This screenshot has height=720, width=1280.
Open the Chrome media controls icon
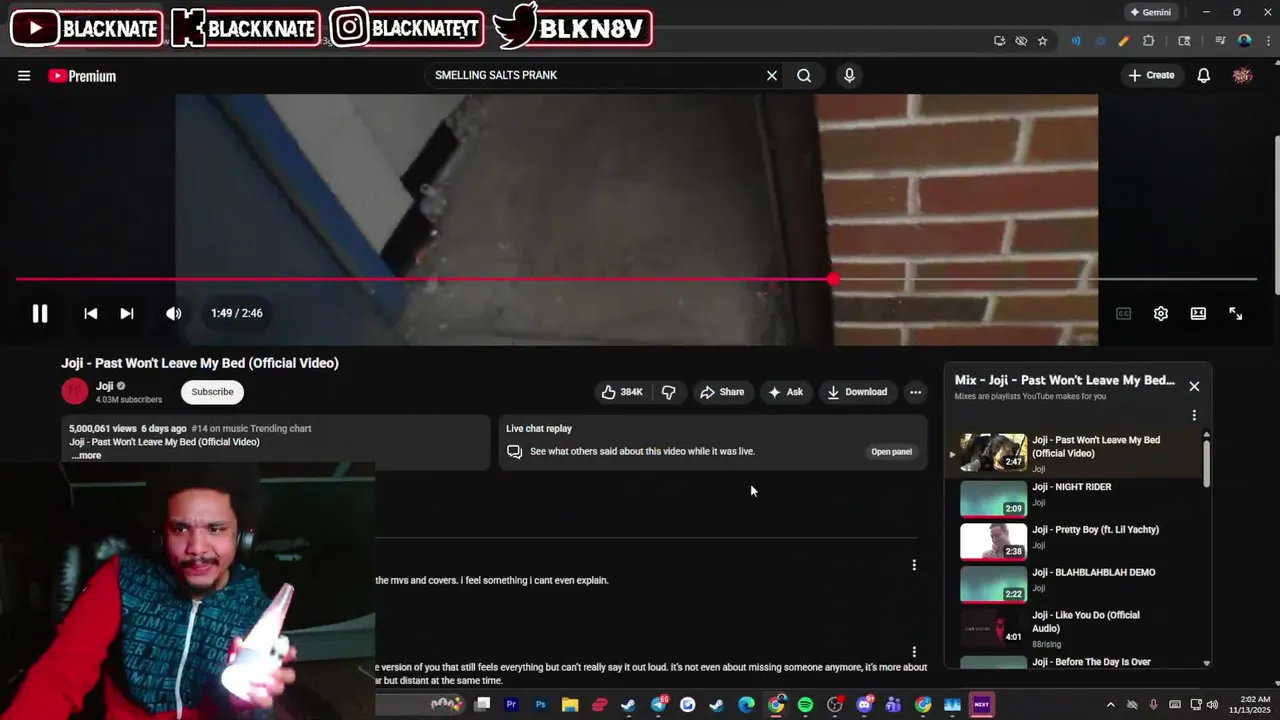tap(1220, 41)
